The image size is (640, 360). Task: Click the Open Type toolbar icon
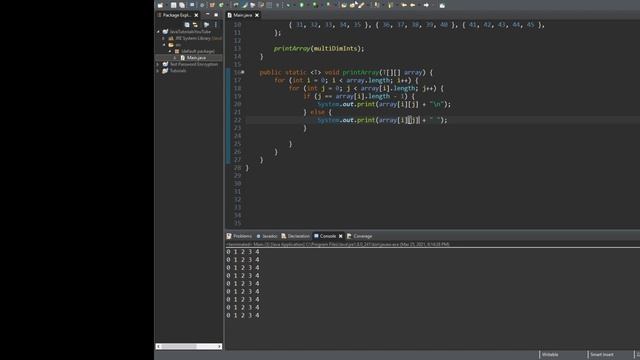coord(344,5)
